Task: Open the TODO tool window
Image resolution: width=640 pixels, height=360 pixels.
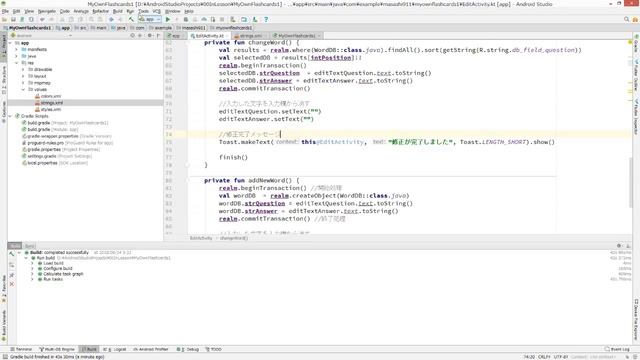Action: coord(213,349)
